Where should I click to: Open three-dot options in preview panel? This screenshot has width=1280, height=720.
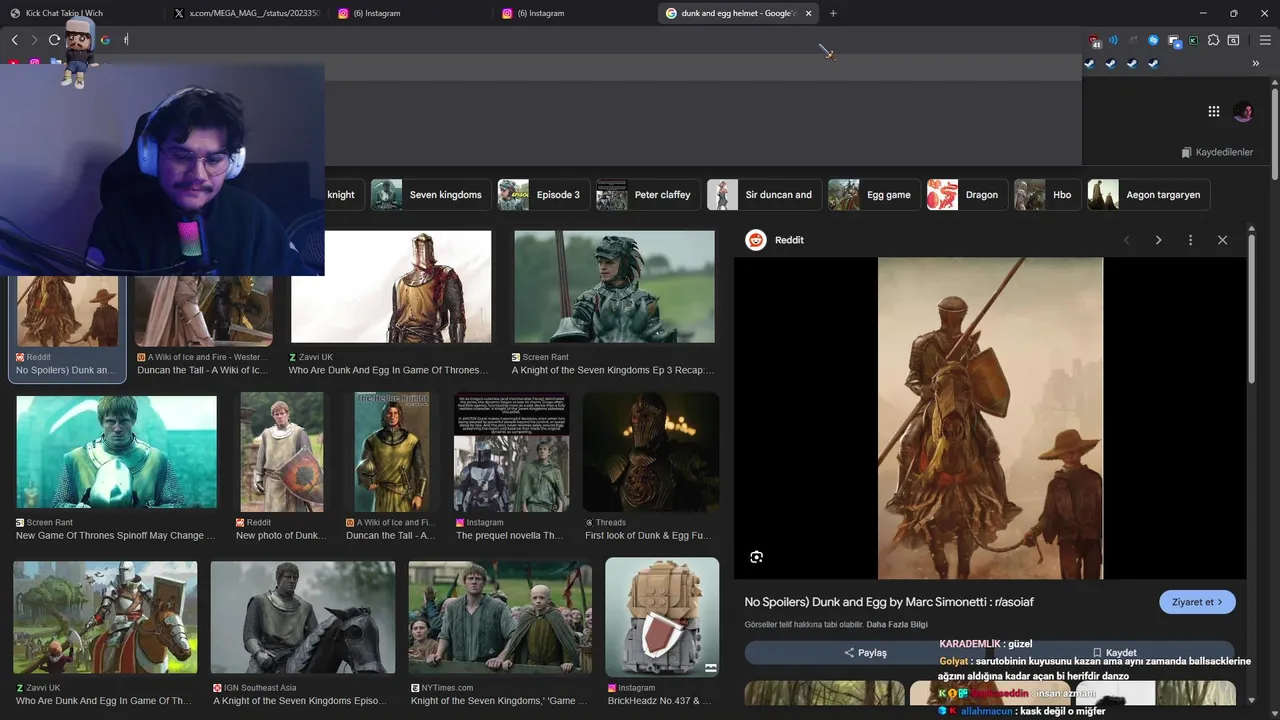coord(1190,240)
